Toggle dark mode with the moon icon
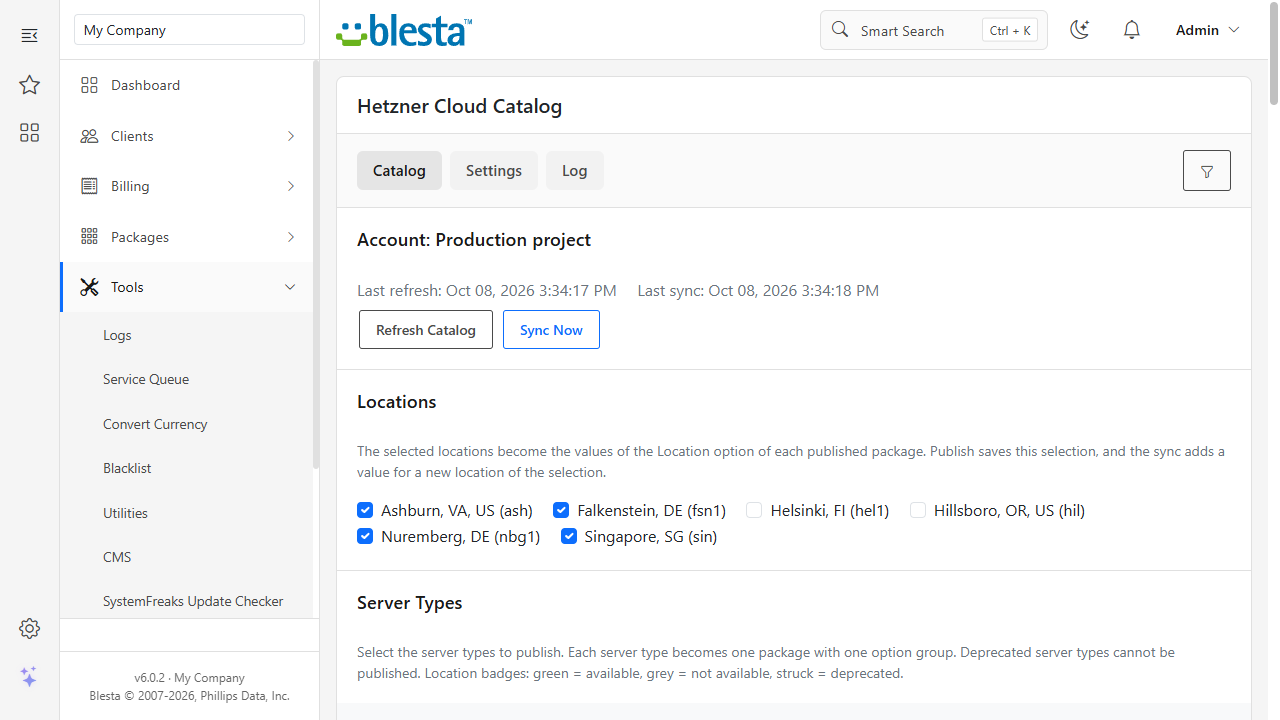The width and height of the screenshot is (1280, 720). [x=1079, y=30]
